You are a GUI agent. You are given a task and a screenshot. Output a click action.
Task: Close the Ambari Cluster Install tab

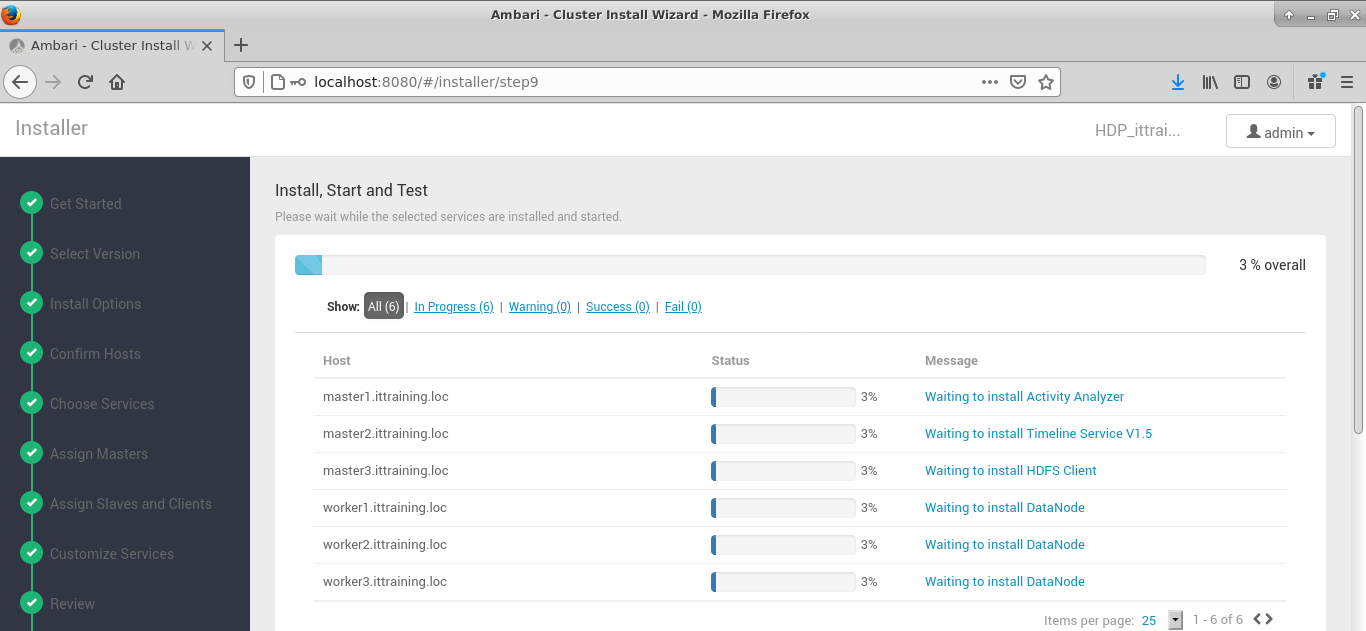pos(207,46)
